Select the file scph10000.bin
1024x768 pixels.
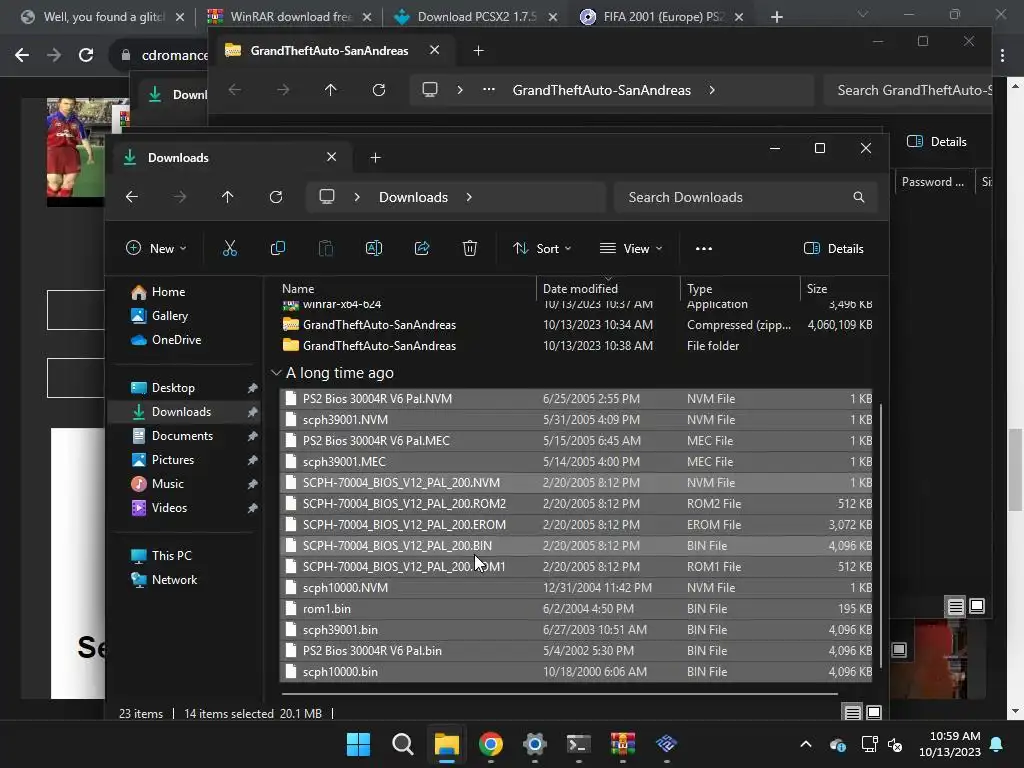click(x=576, y=671)
